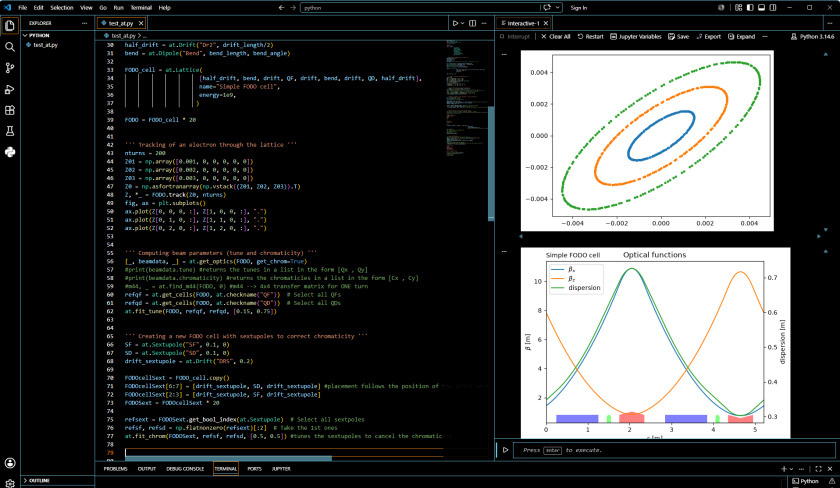Open the DEBUG CONSOLE panel tab
Image resolution: width=840 pixels, height=488 pixels.
(185, 469)
